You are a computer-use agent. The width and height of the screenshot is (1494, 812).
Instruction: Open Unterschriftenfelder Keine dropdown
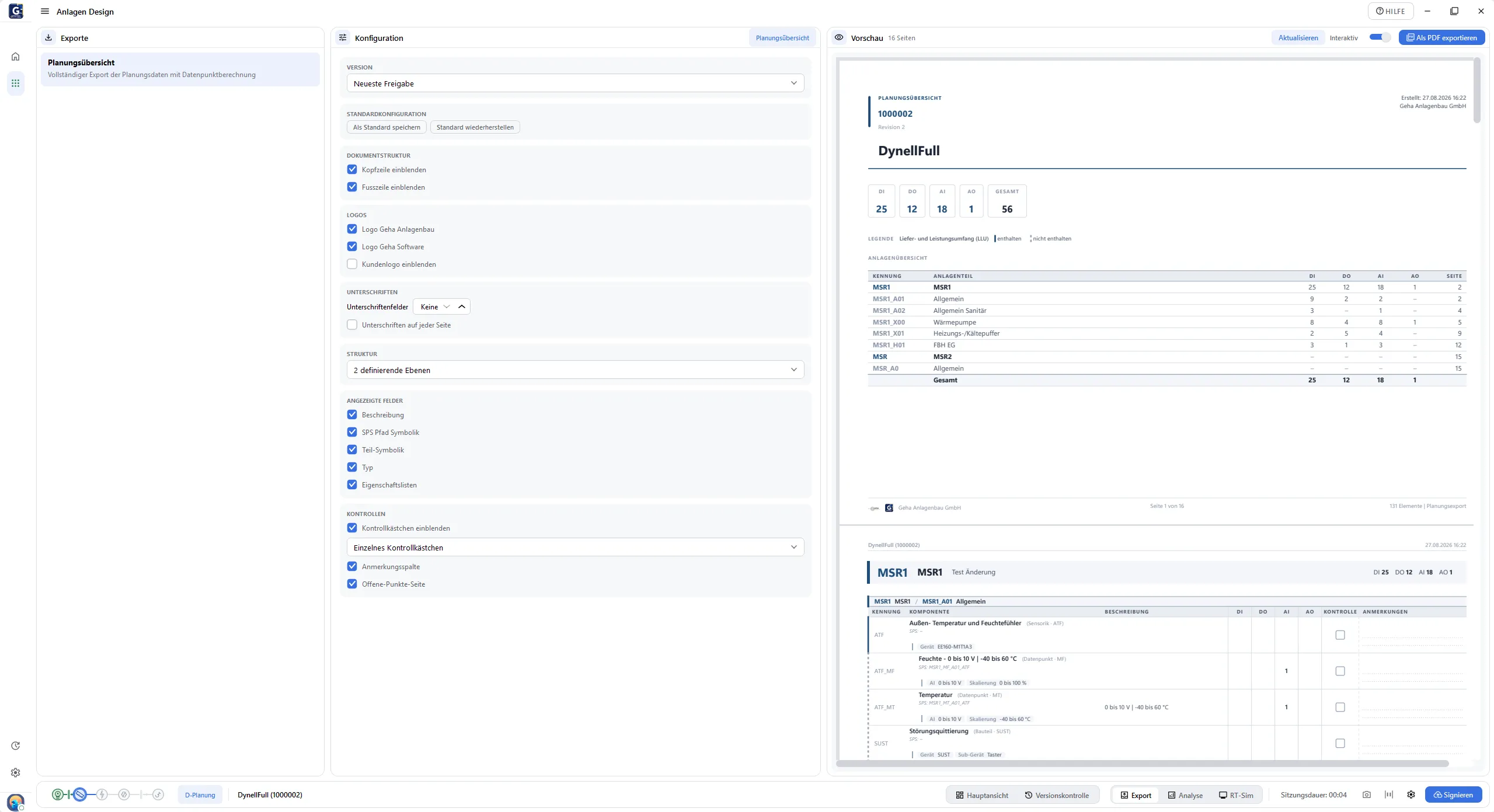(441, 307)
